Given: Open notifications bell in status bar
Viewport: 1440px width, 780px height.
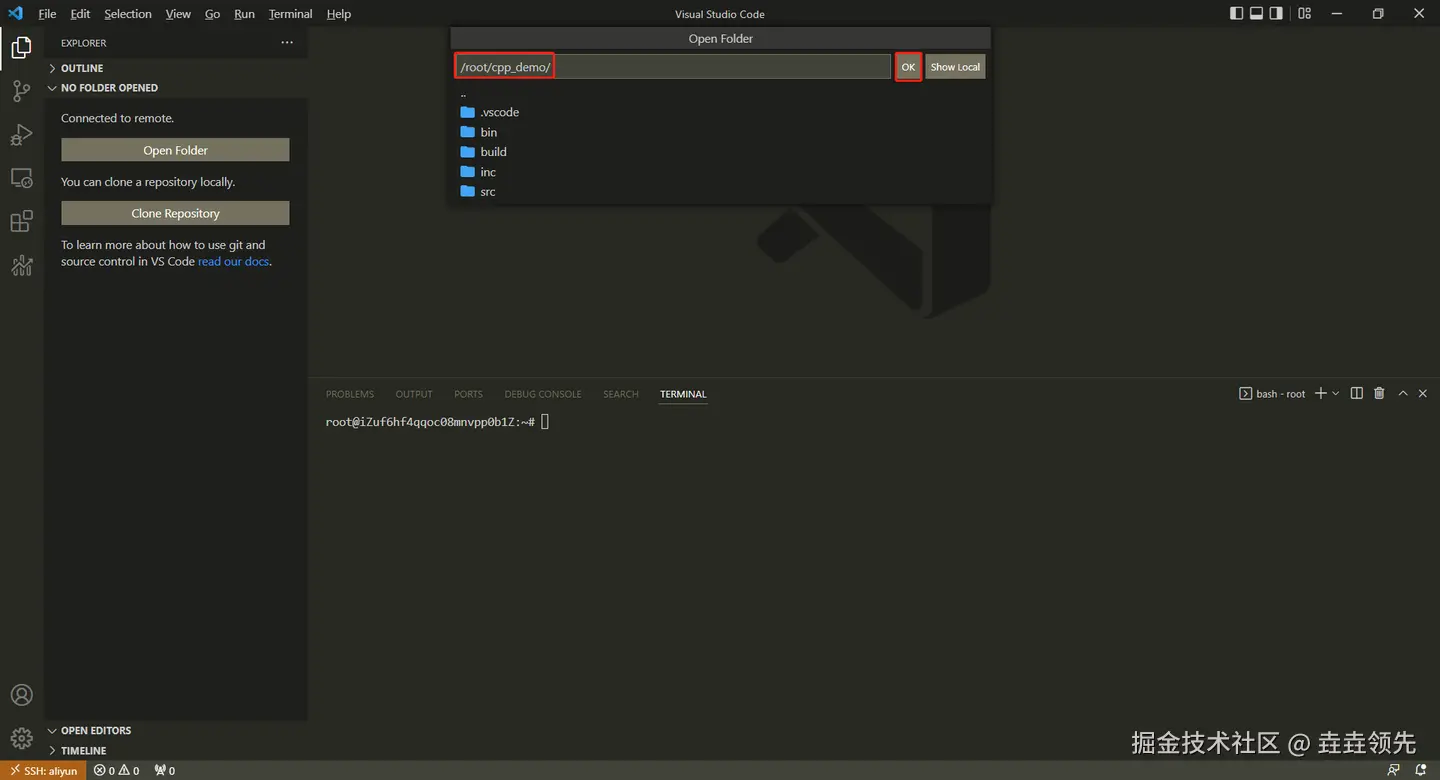Looking at the screenshot, I should point(1421,771).
